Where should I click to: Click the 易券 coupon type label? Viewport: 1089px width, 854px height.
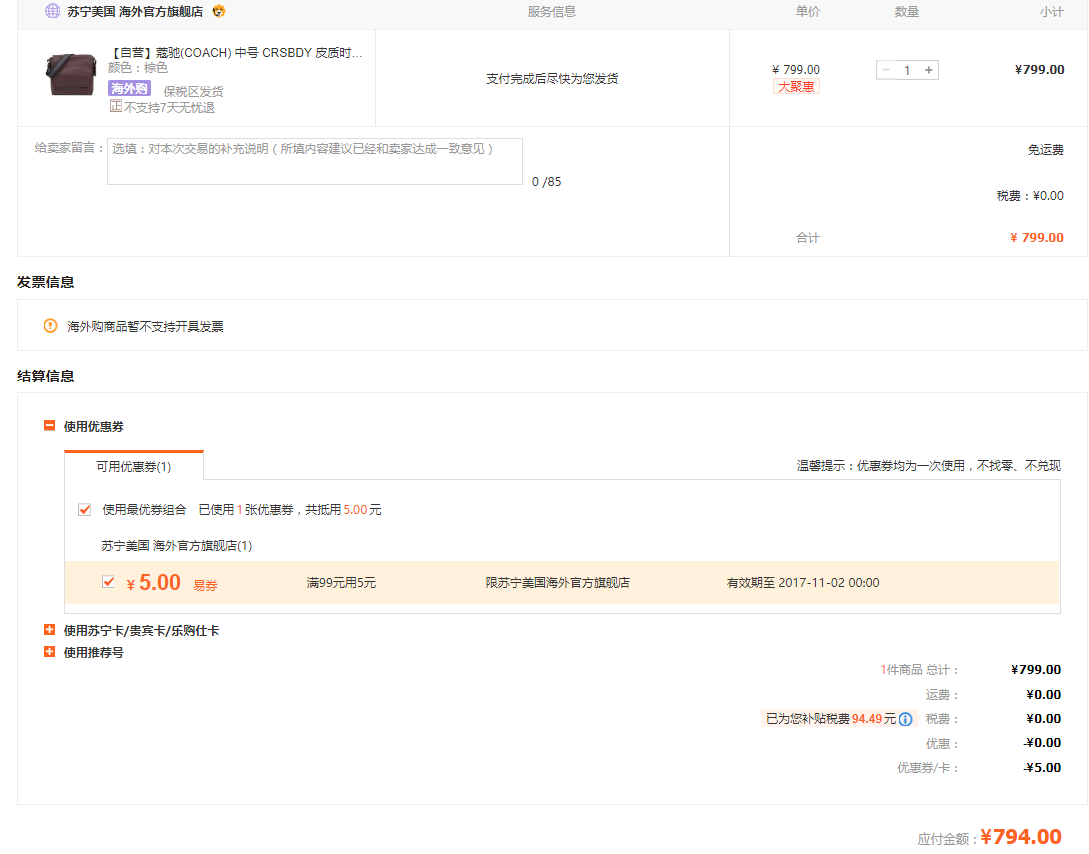click(x=206, y=585)
